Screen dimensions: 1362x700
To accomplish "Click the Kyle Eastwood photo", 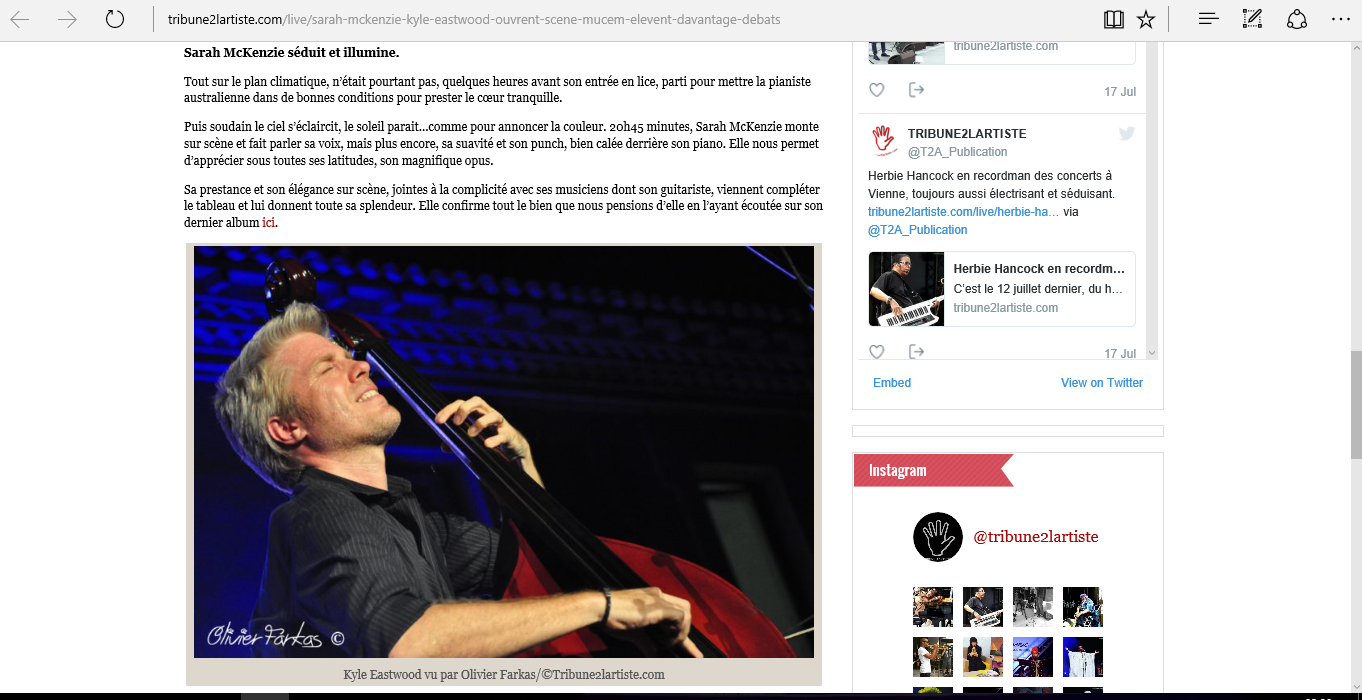I will point(504,452).
